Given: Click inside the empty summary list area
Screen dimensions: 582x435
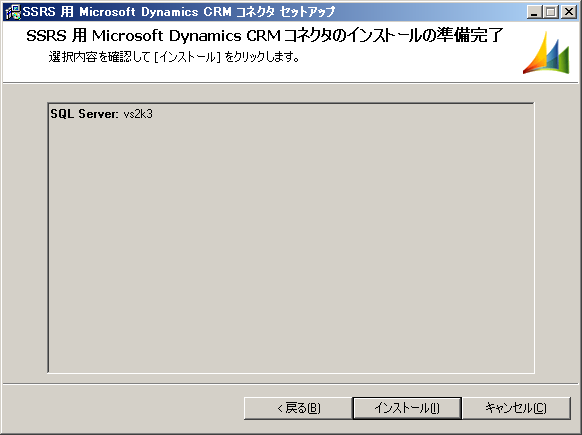Looking at the screenshot, I should 291,245.
